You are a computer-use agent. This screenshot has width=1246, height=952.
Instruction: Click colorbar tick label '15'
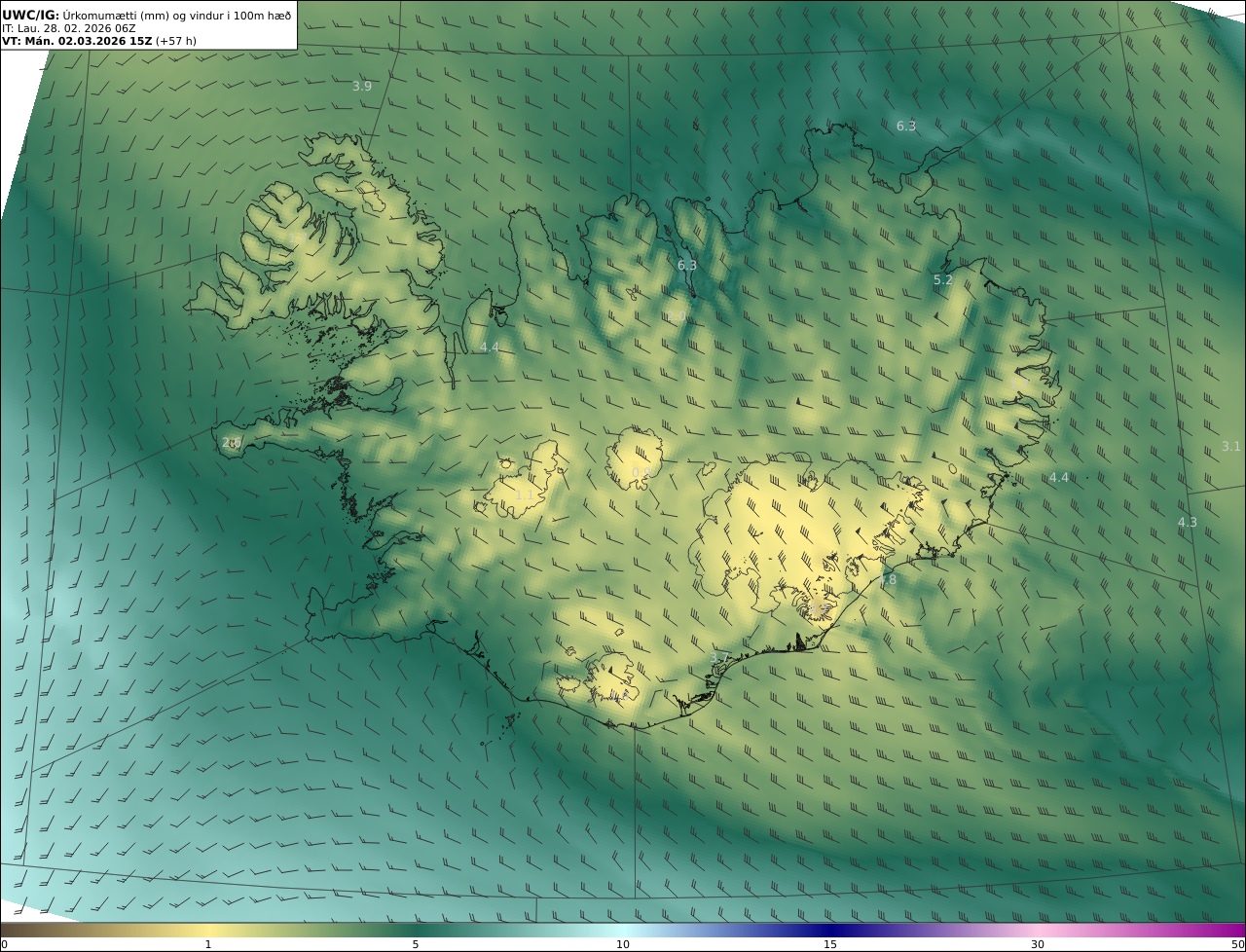[x=830, y=944]
